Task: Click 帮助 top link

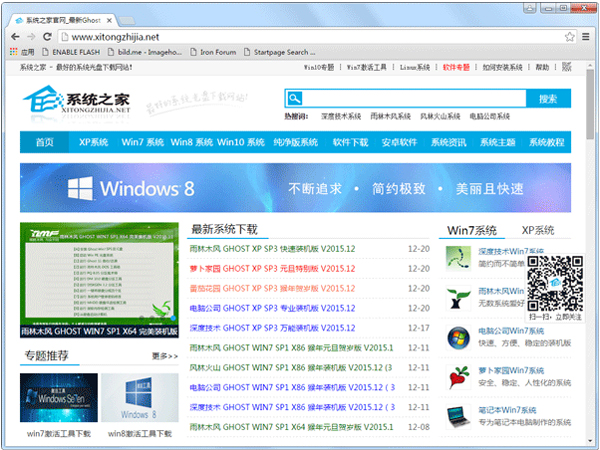Action: (x=542, y=67)
